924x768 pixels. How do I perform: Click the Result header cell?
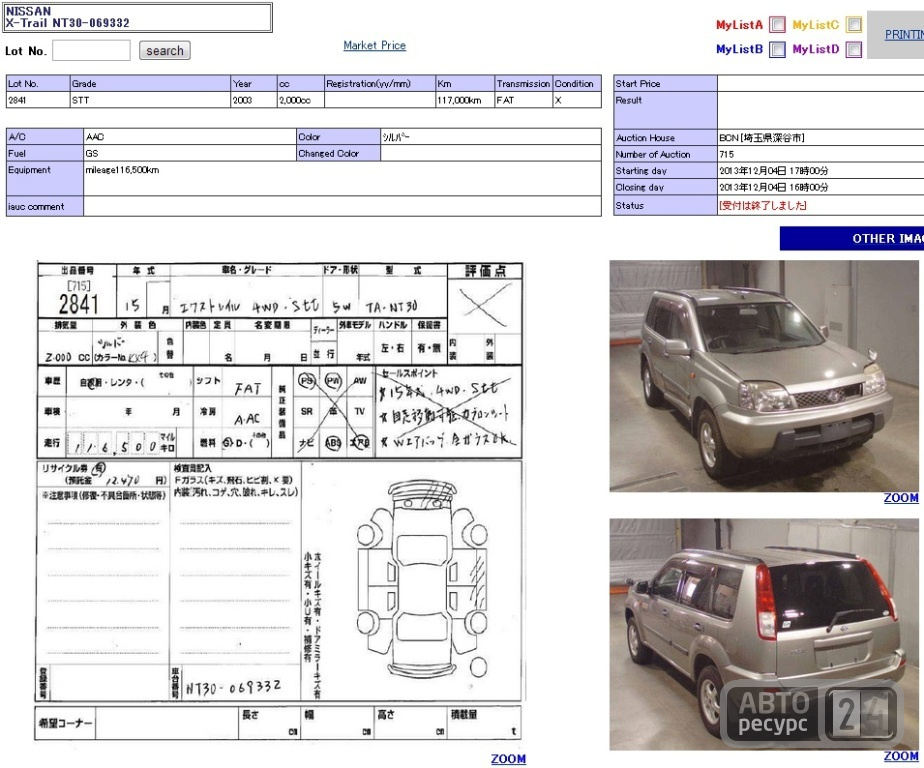pyautogui.click(x=665, y=111)
